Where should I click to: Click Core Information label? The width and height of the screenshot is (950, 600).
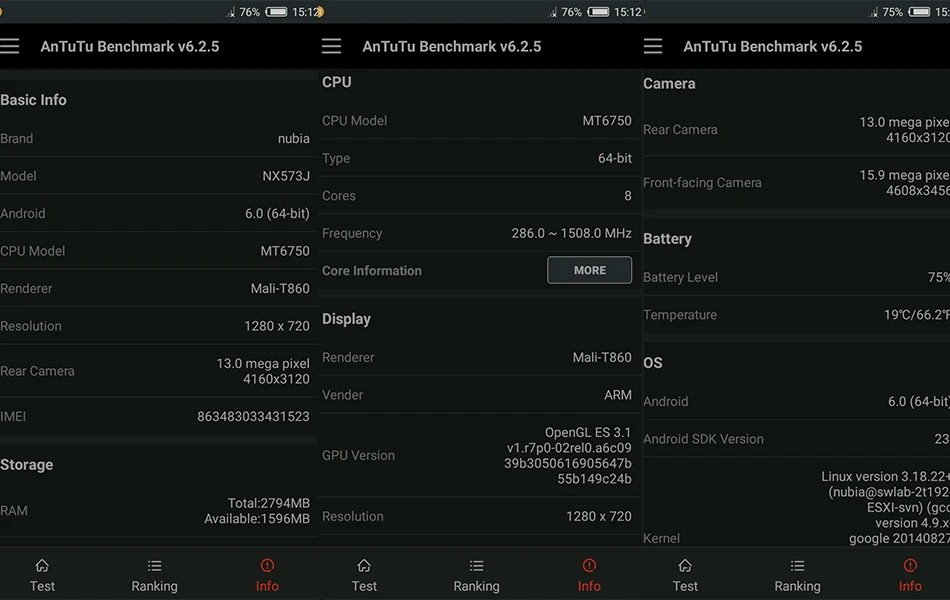pyautogui.click(x=371, y=271)
